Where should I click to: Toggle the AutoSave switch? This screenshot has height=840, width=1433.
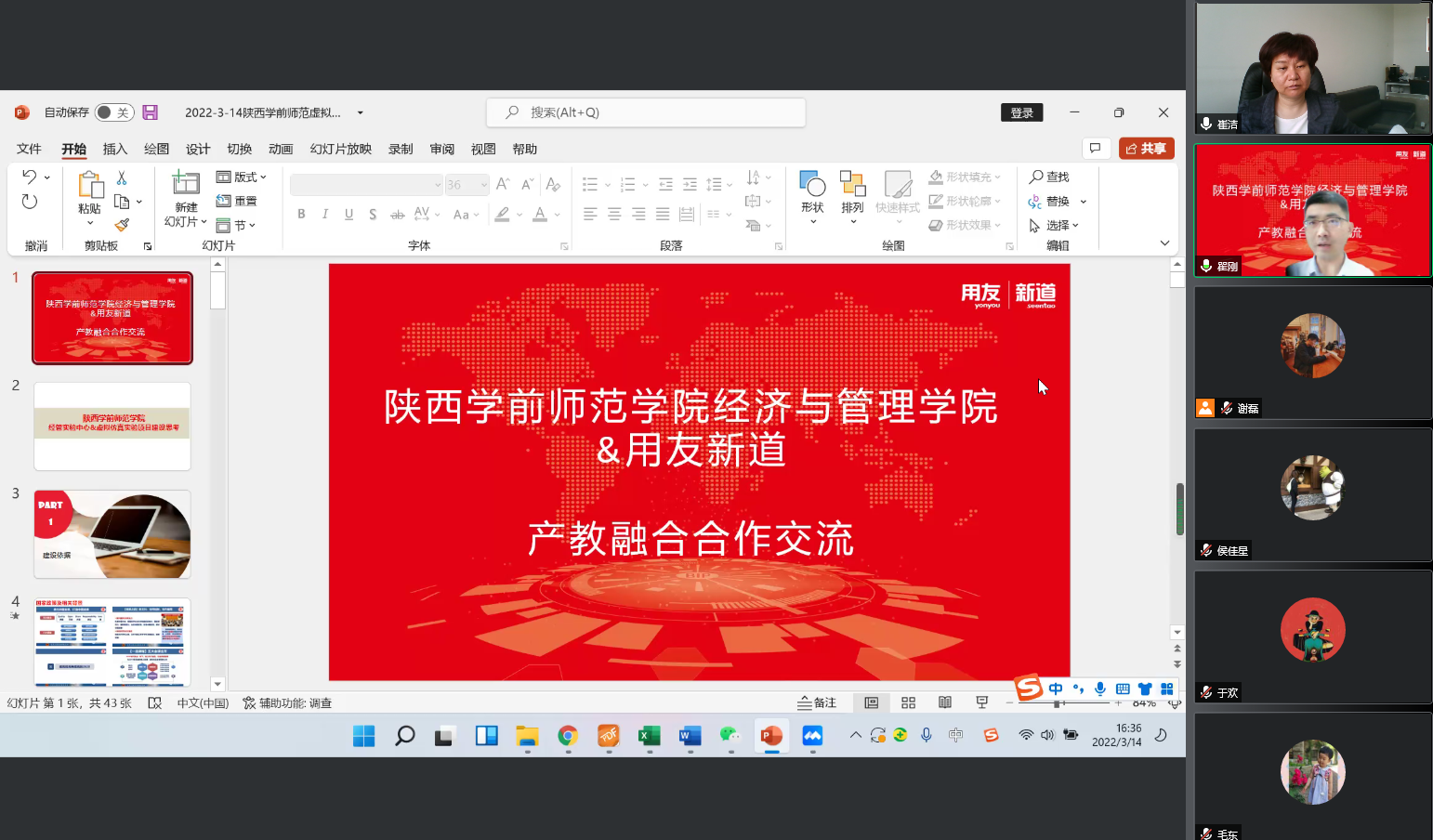pyautogui.click(x=114, y=112)
